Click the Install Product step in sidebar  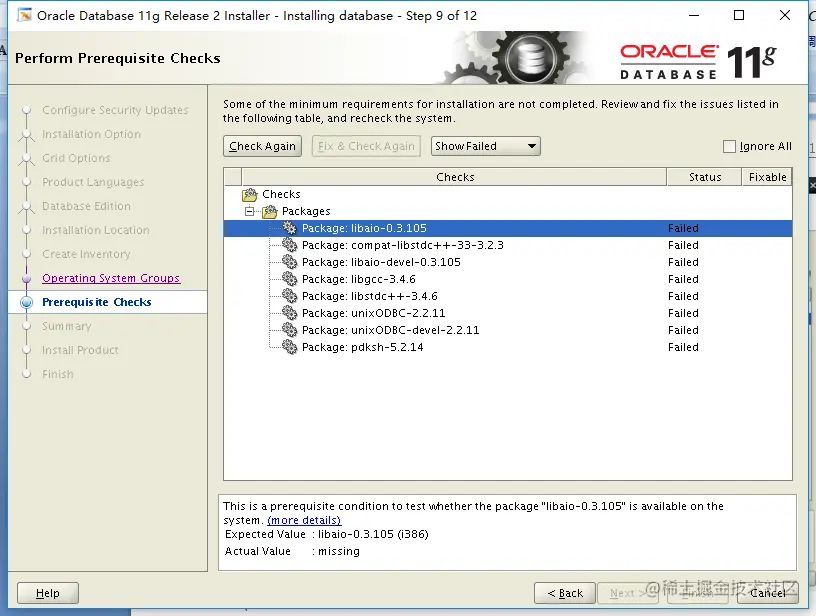coord(80,350)
